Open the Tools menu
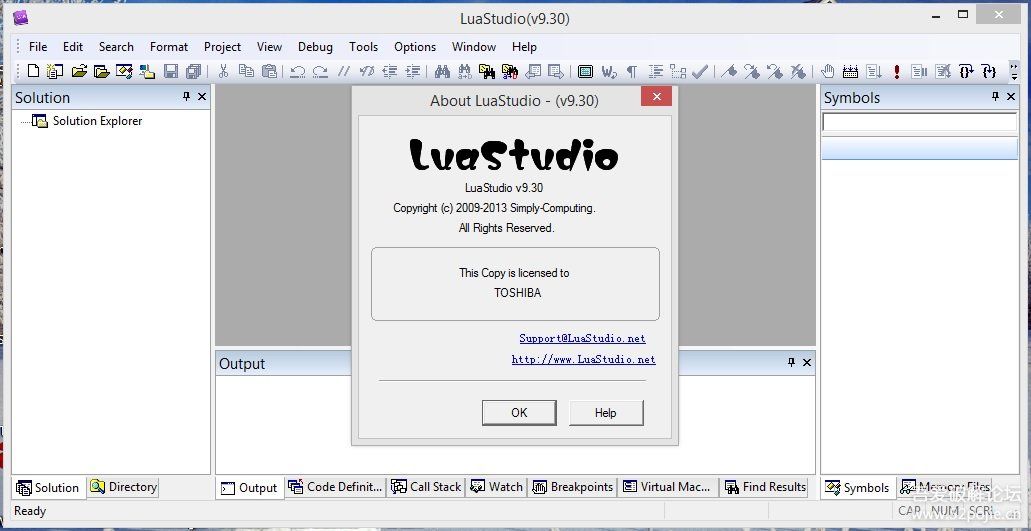This screenshot has width=1031, height=531. [x=363, y=47]
